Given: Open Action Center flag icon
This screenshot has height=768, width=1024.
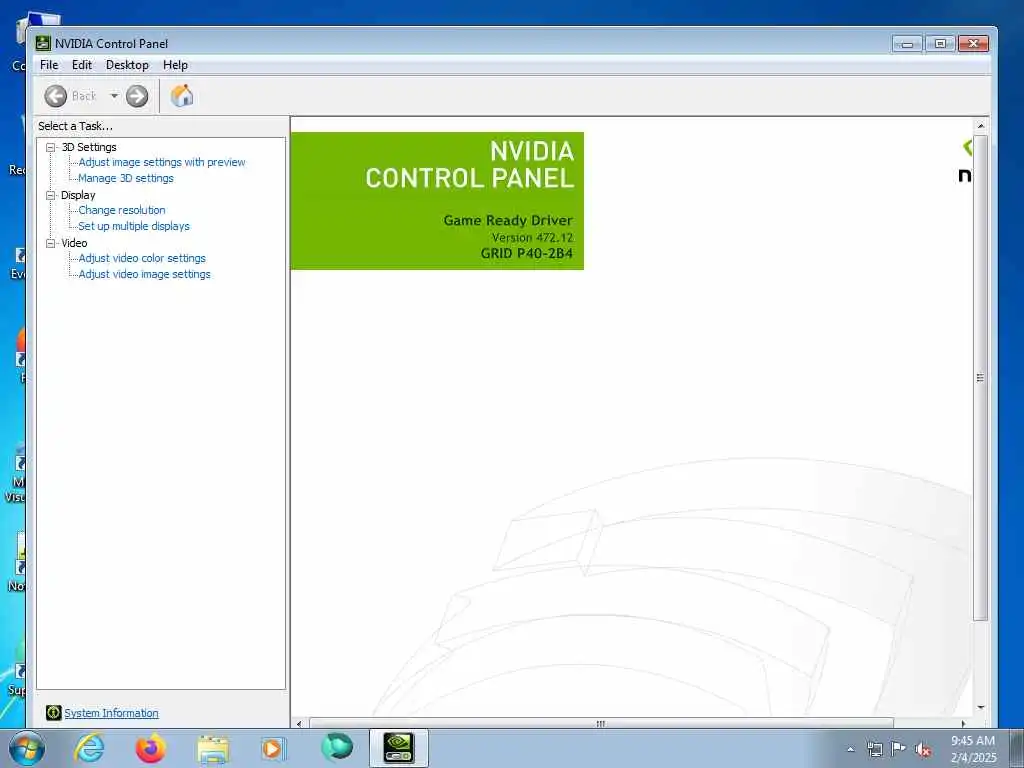Looking at the screenshot, I should click(899, 748).
